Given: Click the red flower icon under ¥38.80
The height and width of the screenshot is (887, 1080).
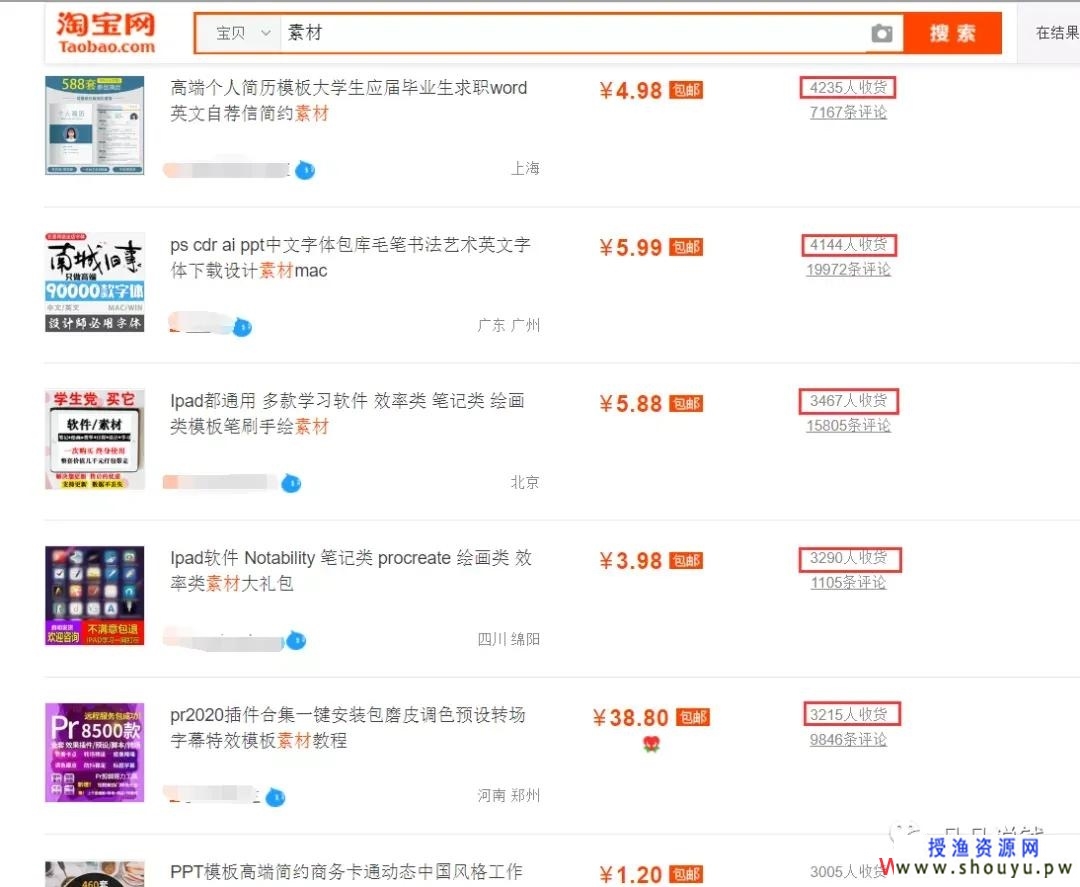Looking at the screenshot, I should point(651,744).
